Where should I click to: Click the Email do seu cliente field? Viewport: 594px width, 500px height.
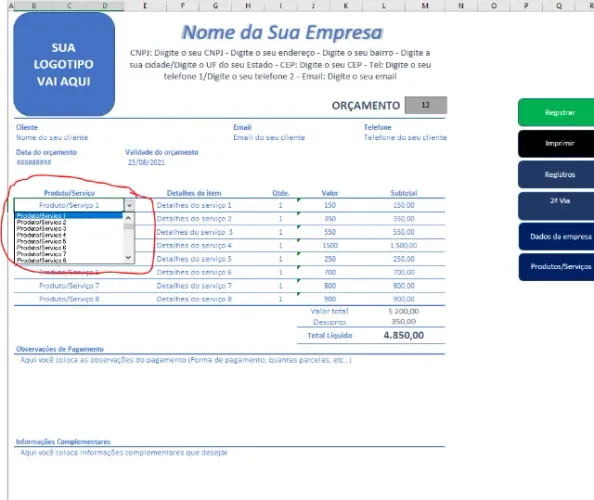pyautogui.click(x=269, y=138)
